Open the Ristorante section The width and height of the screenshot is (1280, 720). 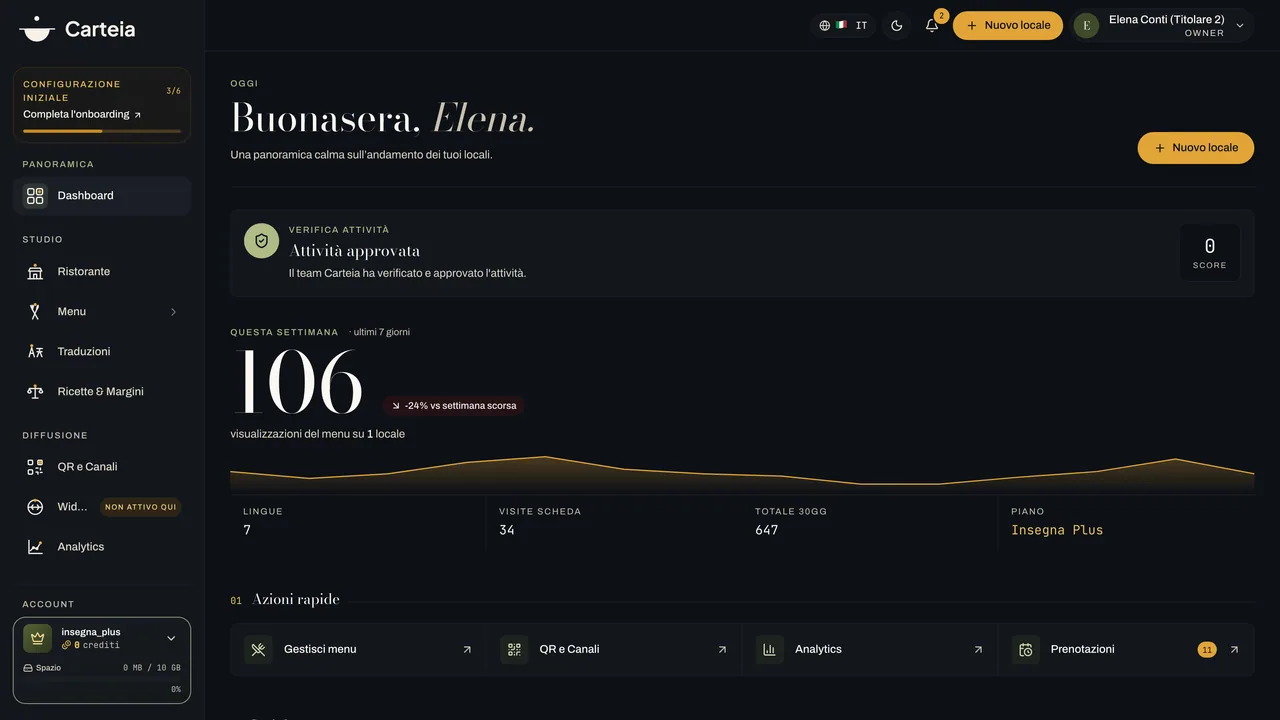102,272
